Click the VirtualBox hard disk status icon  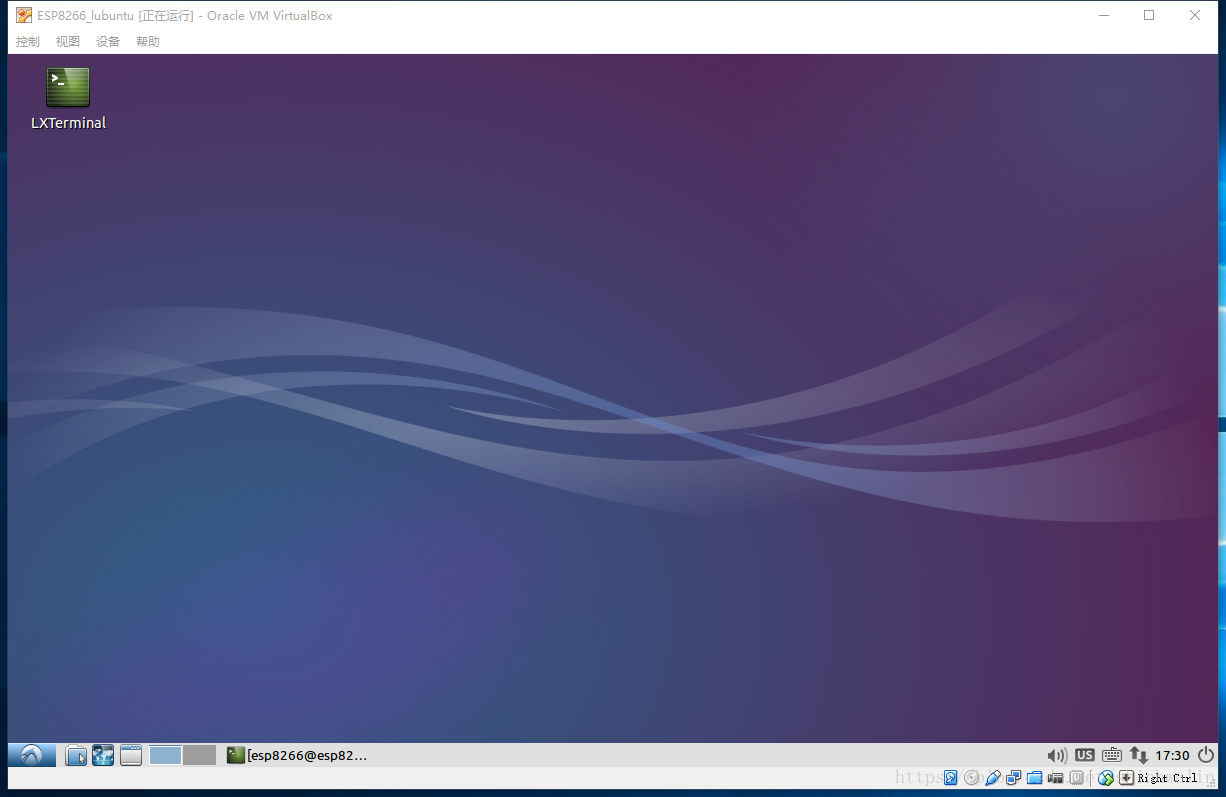click(950, 777)
